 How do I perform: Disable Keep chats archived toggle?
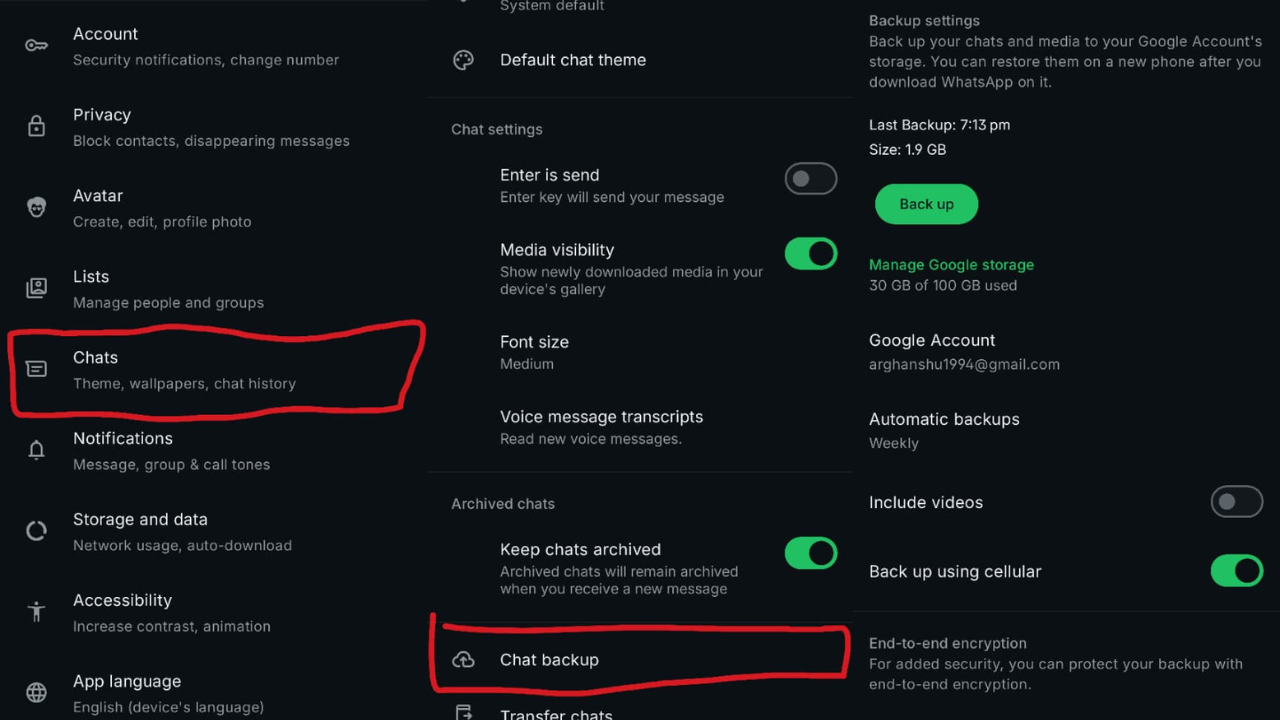pyautogui.click(x=810, y=553)
